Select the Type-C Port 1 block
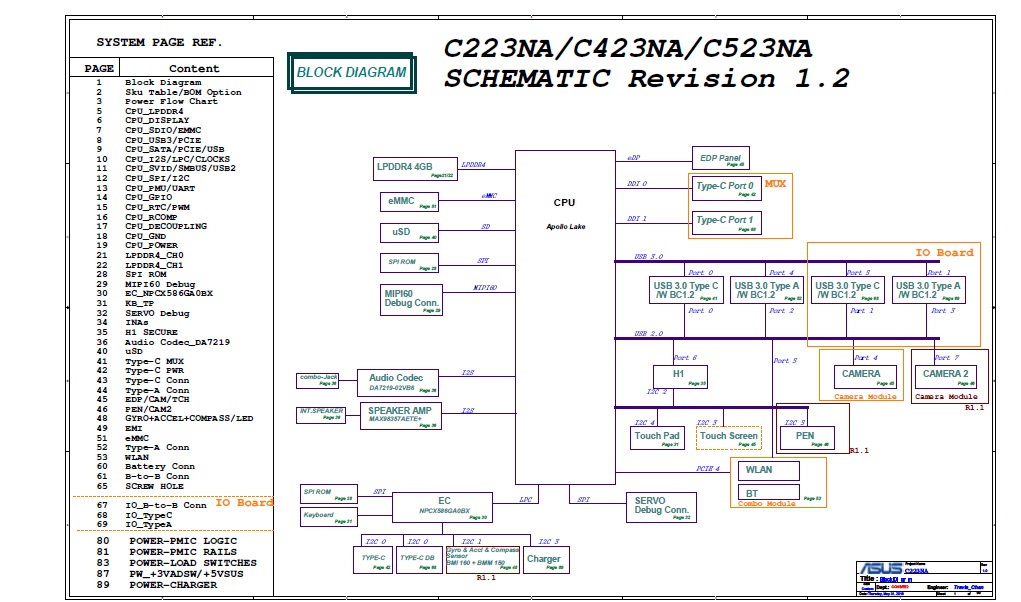Image resolution: width=1021 pixels, height=602 pixels. (726, 223)
